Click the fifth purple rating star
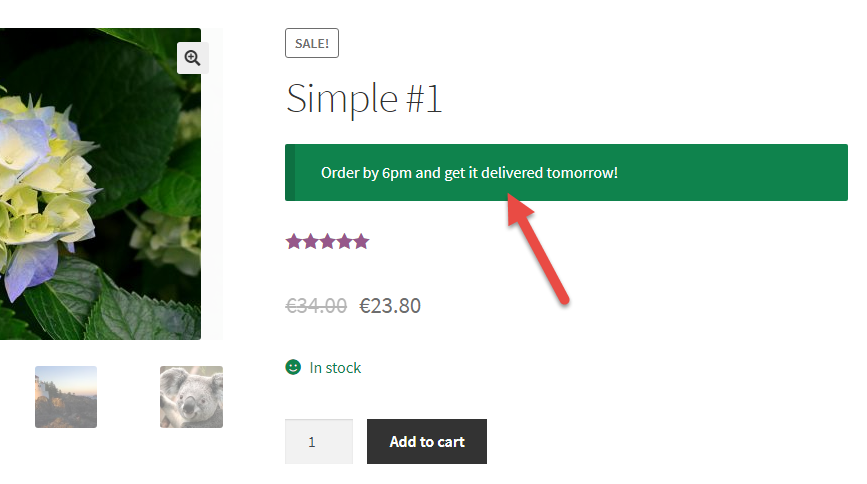The height and width of the screenshot is (484, 867). pyautogui.click(x=361, y=242)
